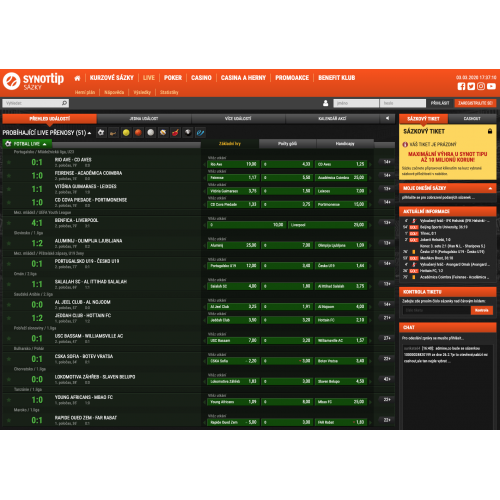Screen dimensions: 500x500
Task: Toggle favorite star for Al Jeel Club - Al Nojoom
Action: click(x=9, y=305)
